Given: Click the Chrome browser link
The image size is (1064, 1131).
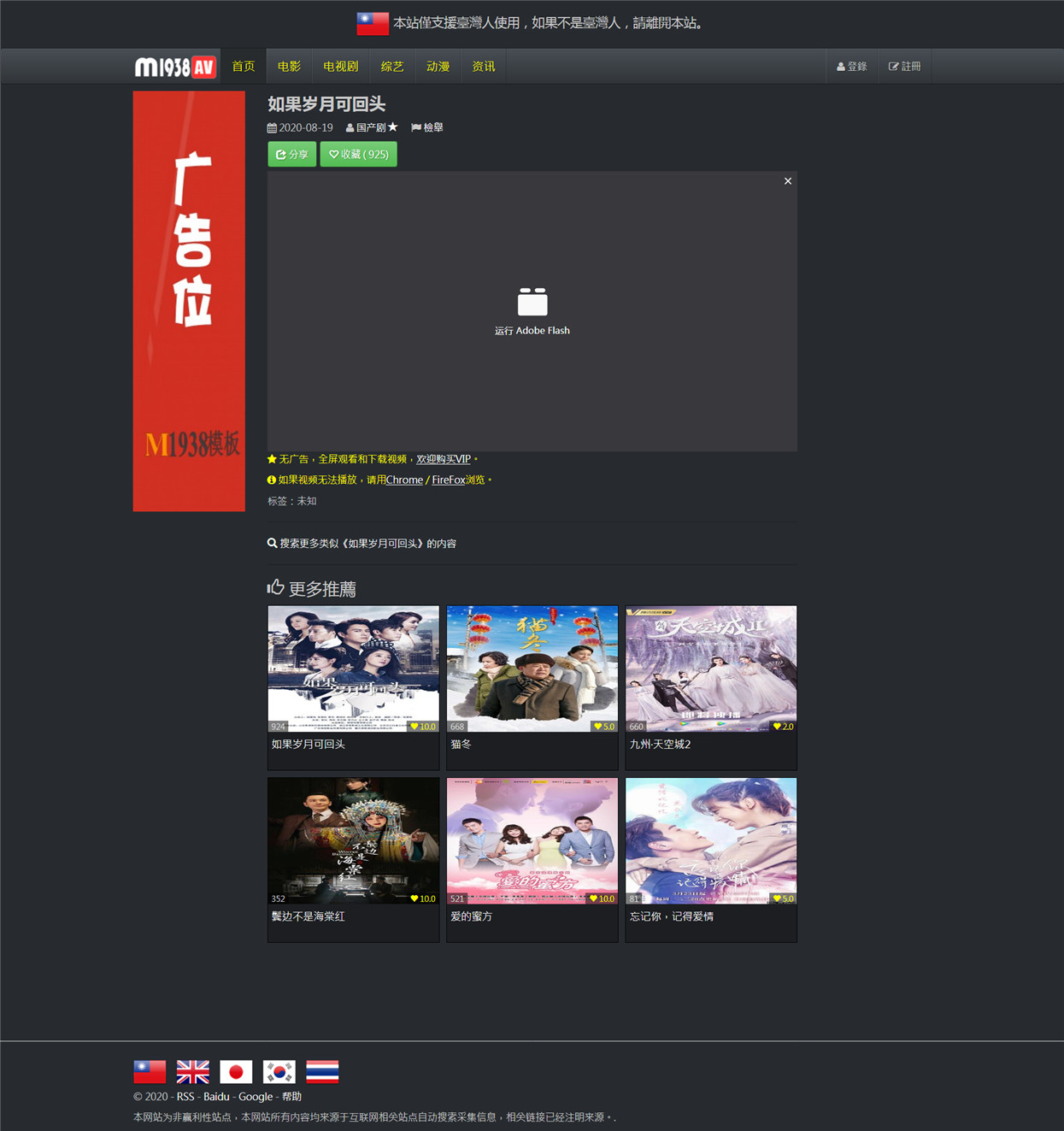Looking at the screenshot, I should (x=404, y=480).
